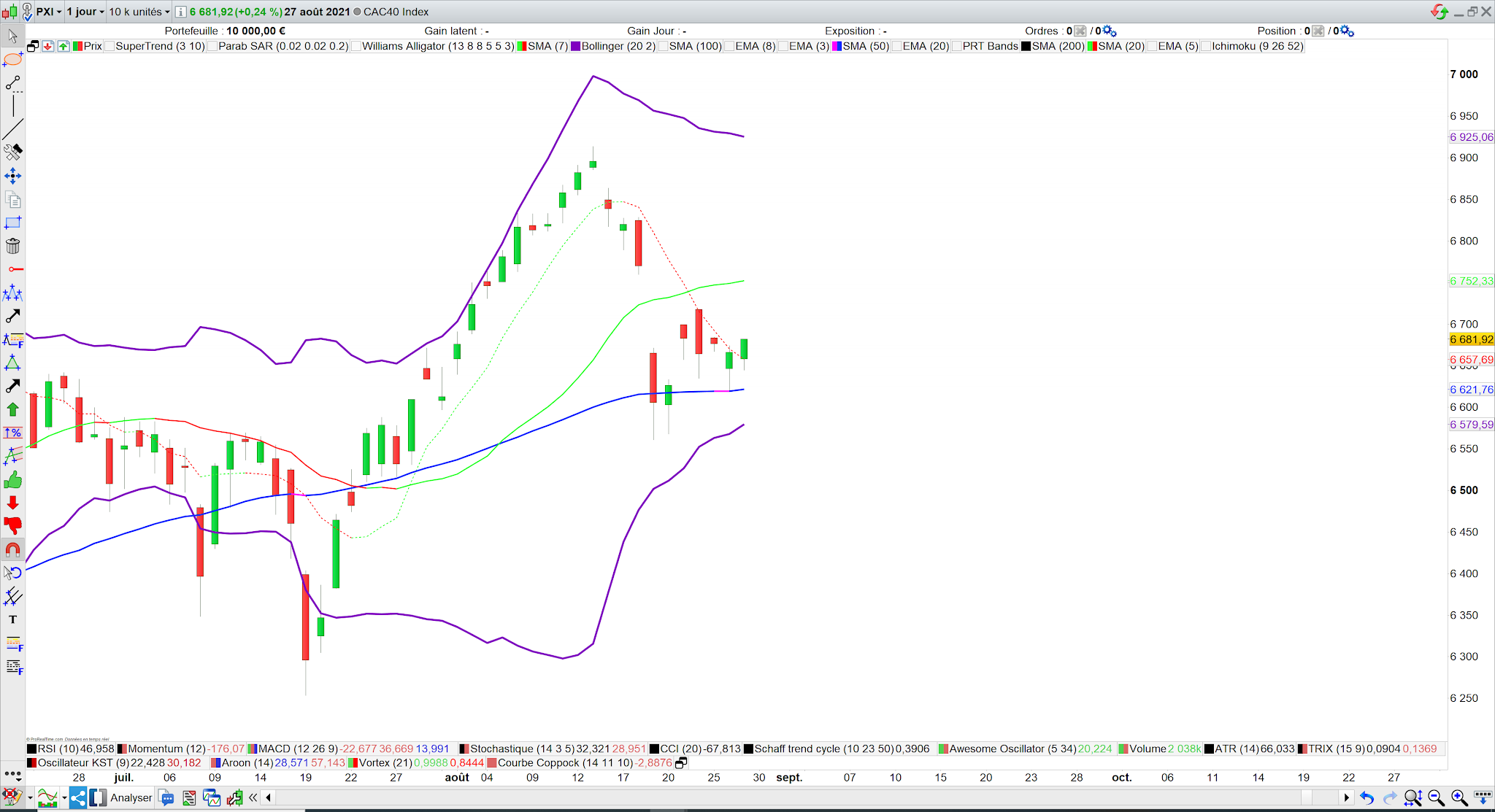
Task: Open the hammer and wrench settings tool
Action: [x=12, y=152]
